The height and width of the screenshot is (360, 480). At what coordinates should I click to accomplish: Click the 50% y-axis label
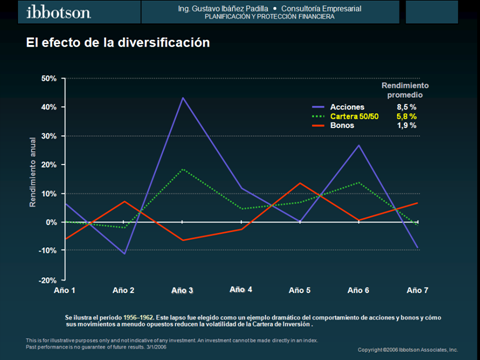49,79
